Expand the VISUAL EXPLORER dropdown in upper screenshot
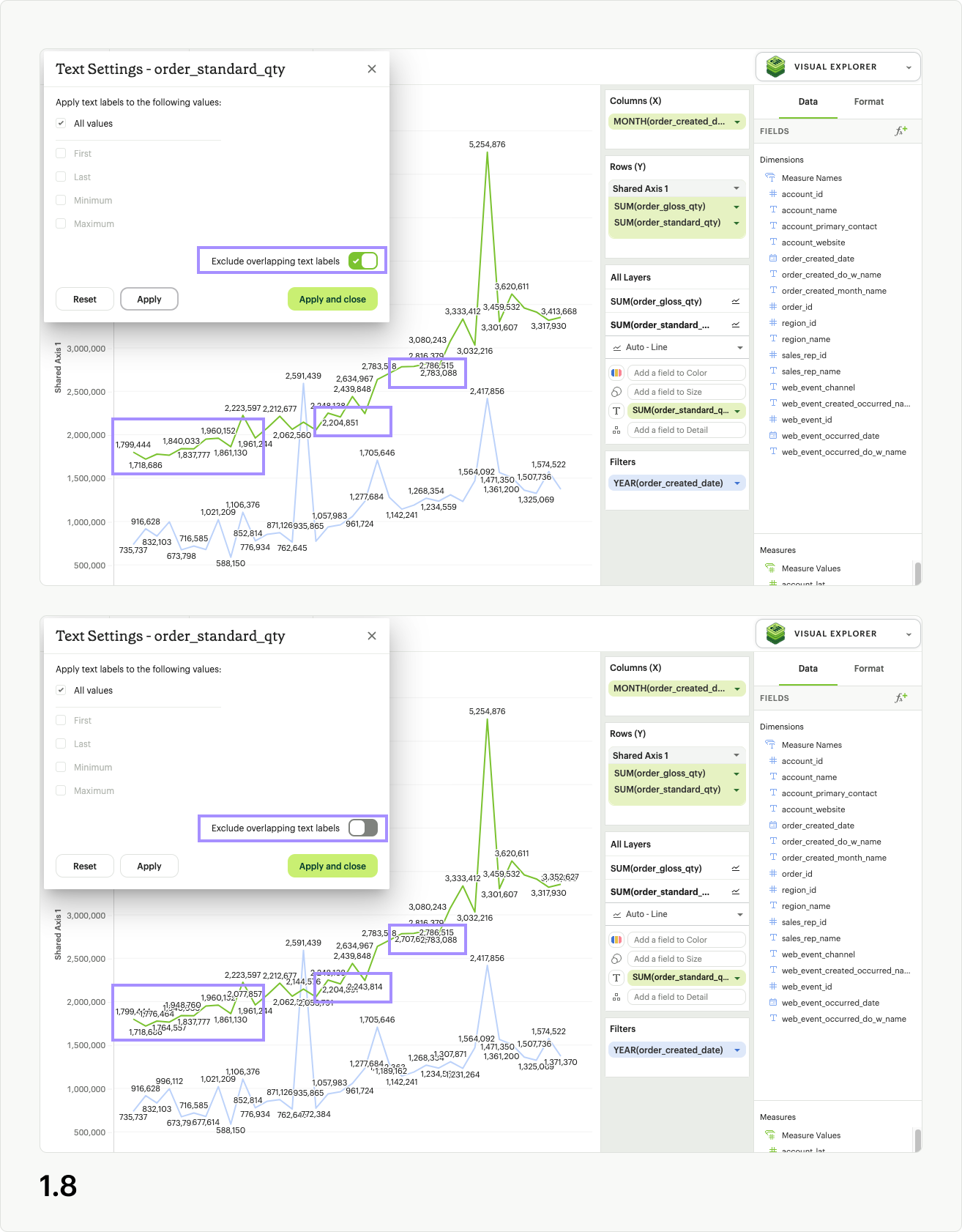Screen dimensions: 962x1232 tap(909, 67)
